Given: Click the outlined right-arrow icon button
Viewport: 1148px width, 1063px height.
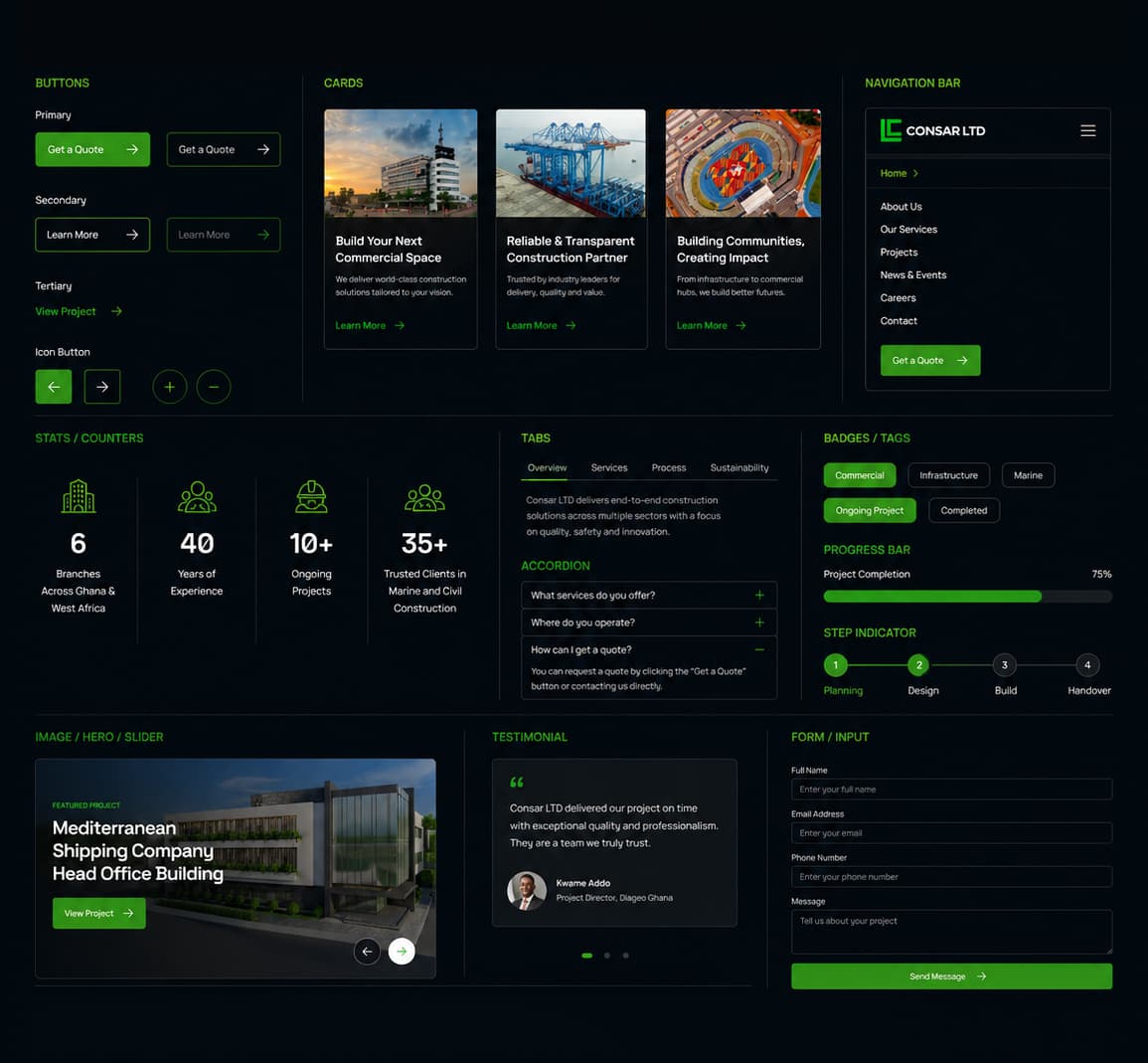Looking at the screenshot, I should tap(101, 387).
